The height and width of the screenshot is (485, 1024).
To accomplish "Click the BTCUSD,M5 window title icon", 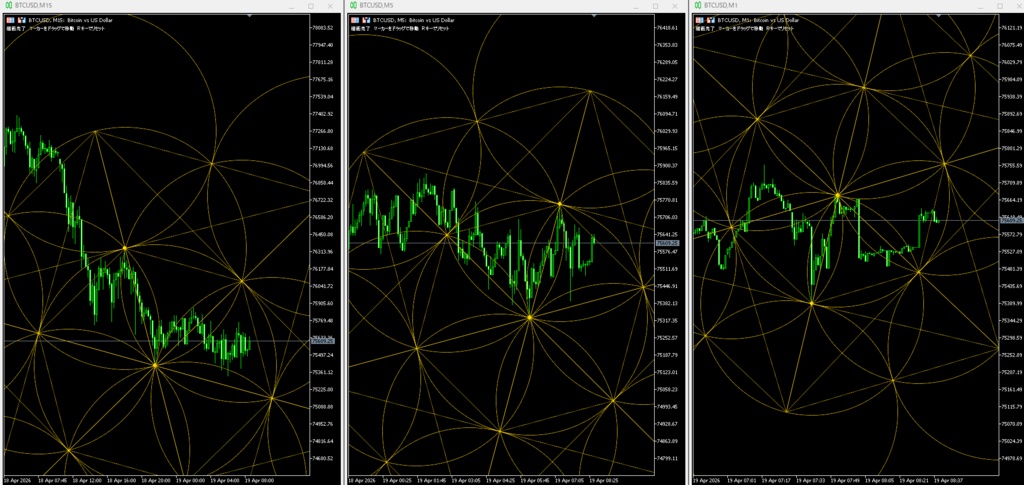I will point(355,5).
